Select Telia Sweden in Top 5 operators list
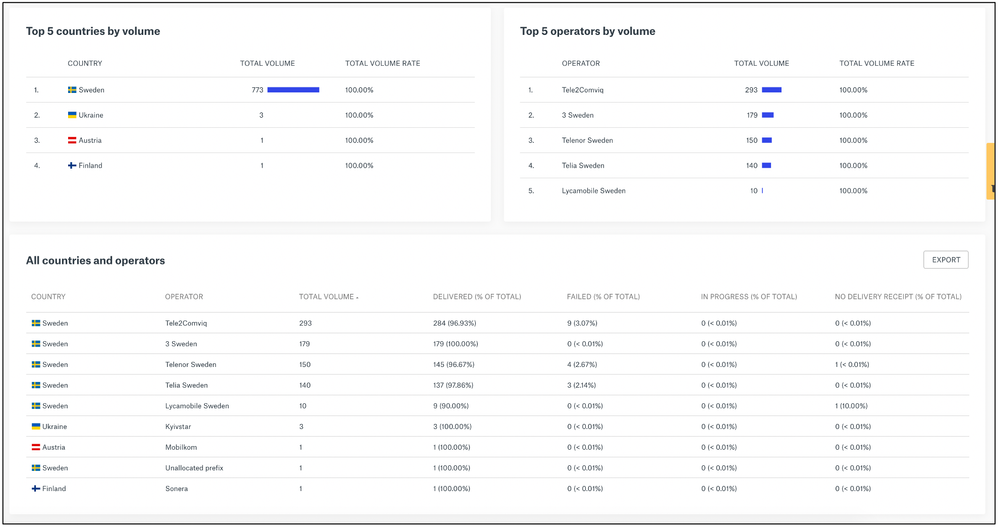999x528 pixels. tap(583, 166)
